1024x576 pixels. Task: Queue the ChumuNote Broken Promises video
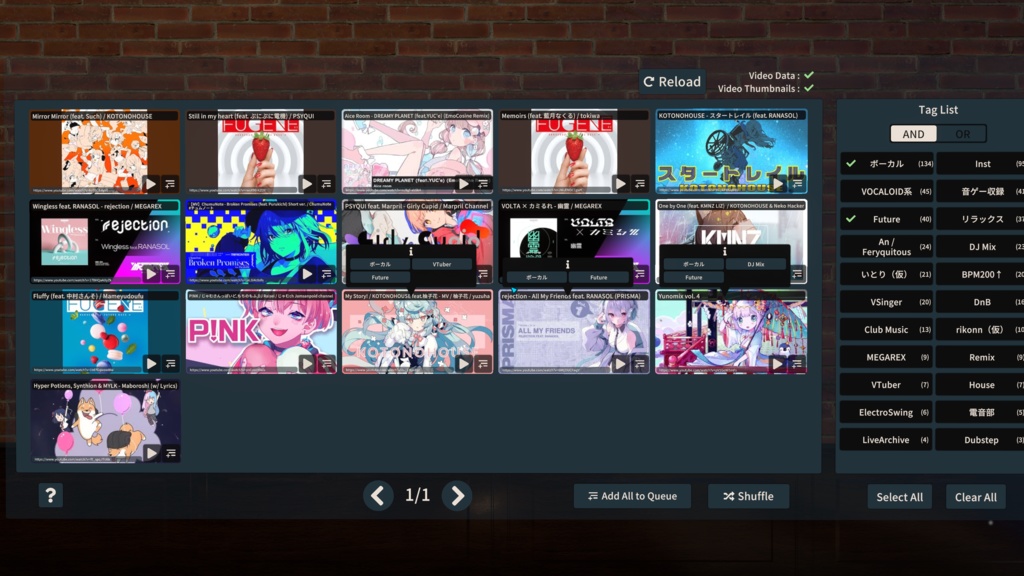click(327, 274)
